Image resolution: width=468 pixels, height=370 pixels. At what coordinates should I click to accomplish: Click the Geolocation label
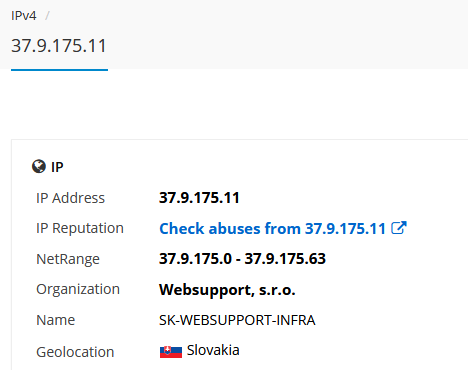75,352
